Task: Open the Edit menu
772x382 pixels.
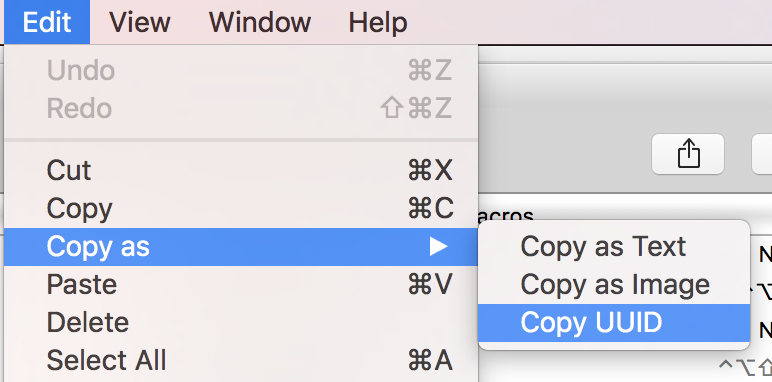Action: click(47, 22)
